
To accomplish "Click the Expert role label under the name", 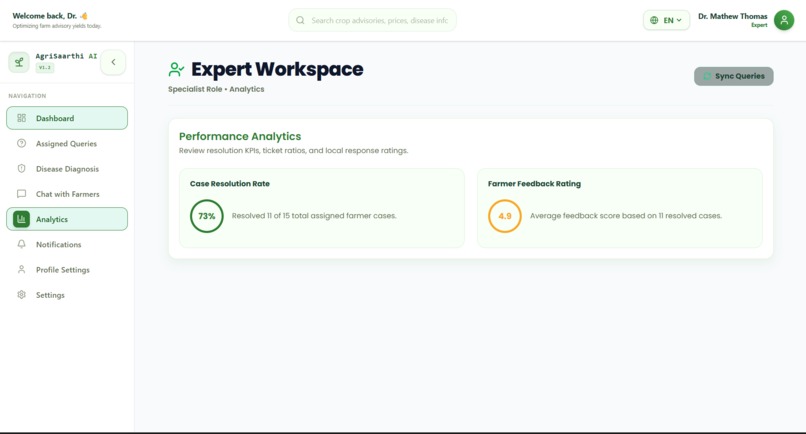I will [x=759, y=25].
